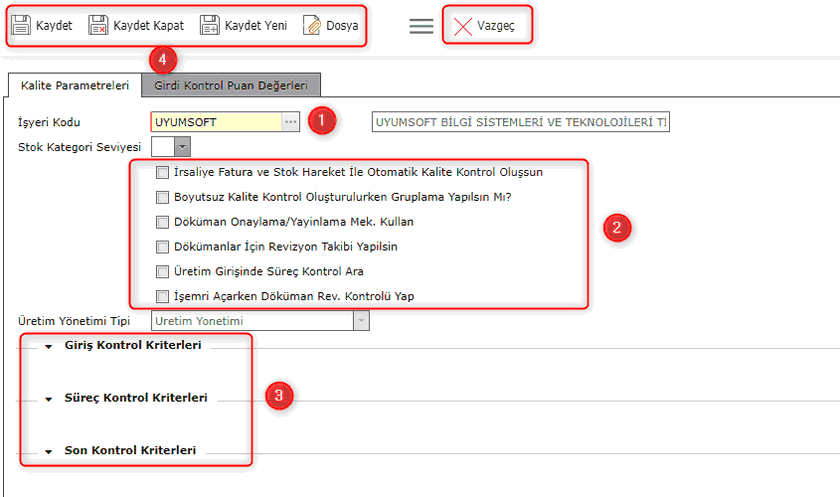
Task: Toggle Döküman Onaylama/Yayınlama Mek. Kullan checkbox
Action: pyautogui.click(x=163, y=222)
